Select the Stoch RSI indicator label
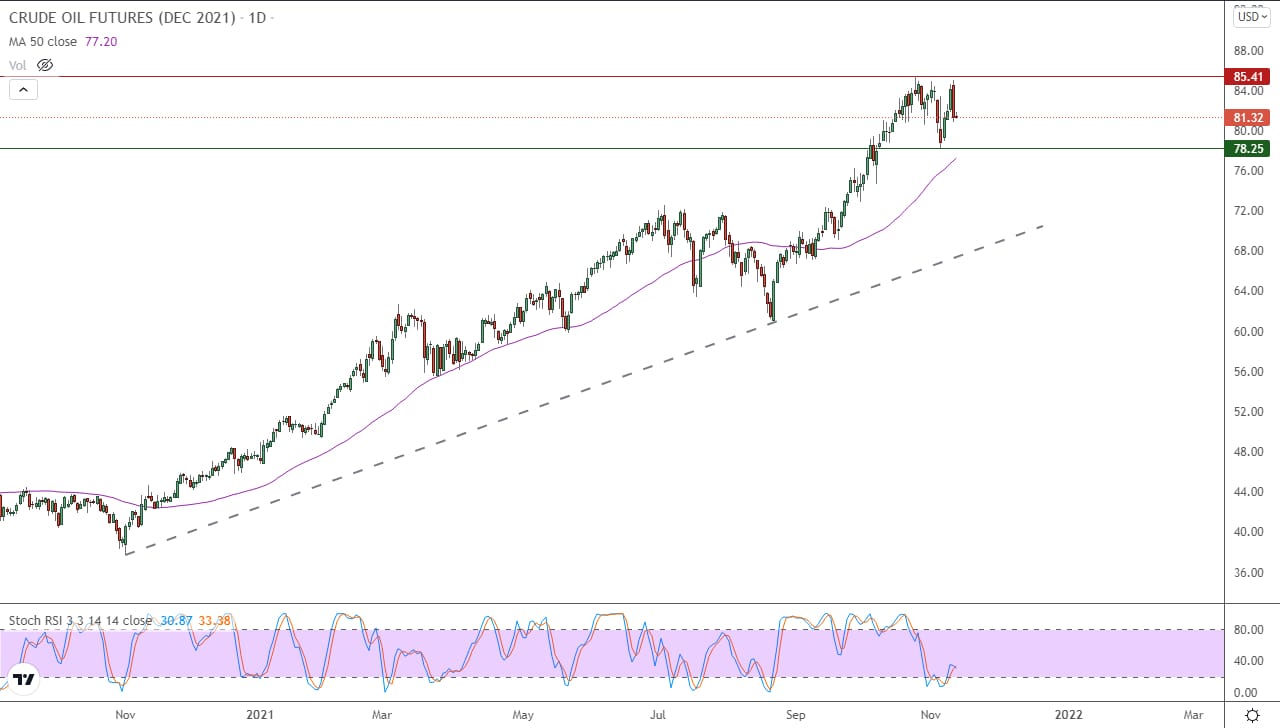Viewport: 1280px width, 728px height. (80, 620)
